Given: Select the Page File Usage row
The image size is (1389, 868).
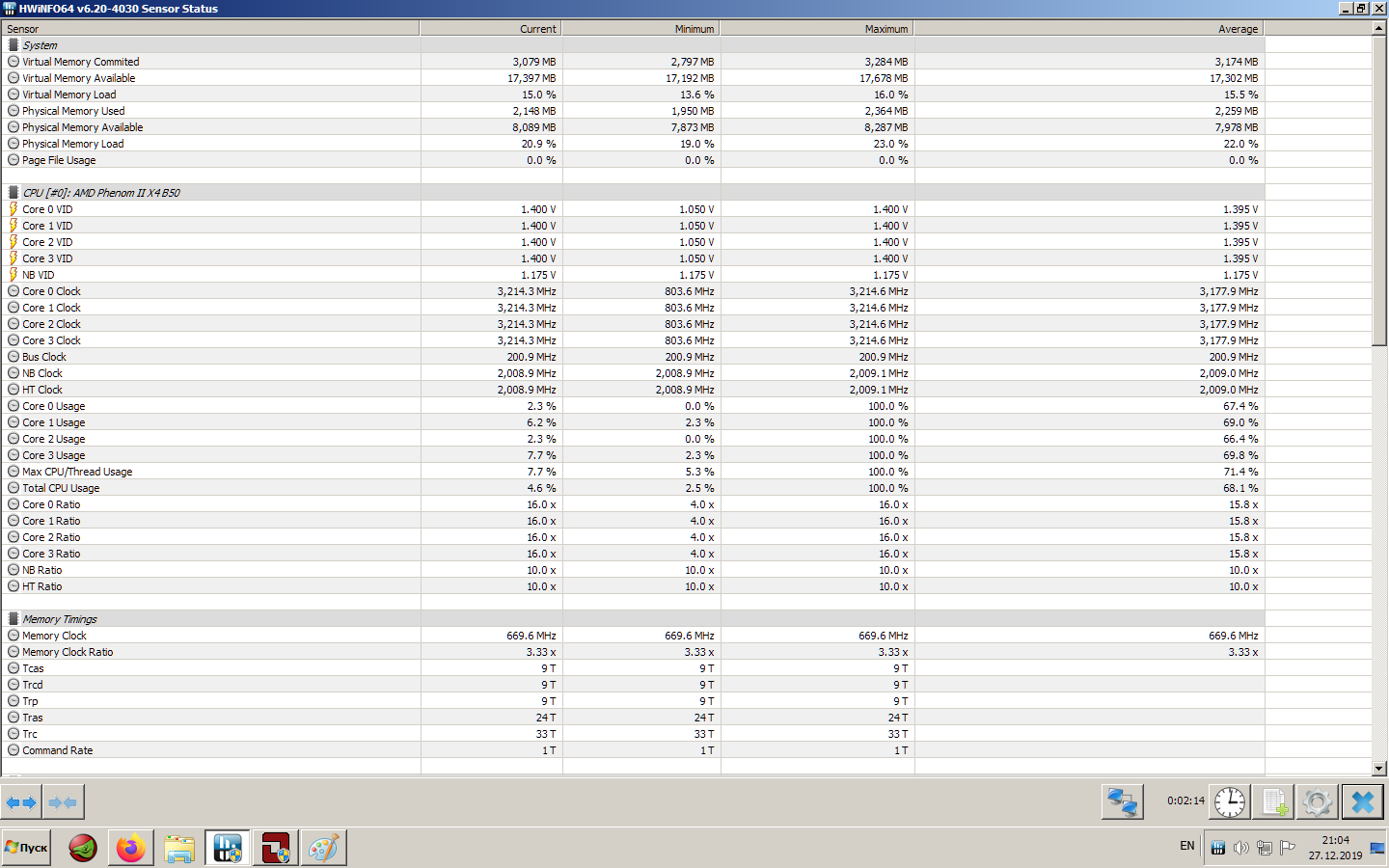Looking at the screenshot, I should tap(633, 160).
